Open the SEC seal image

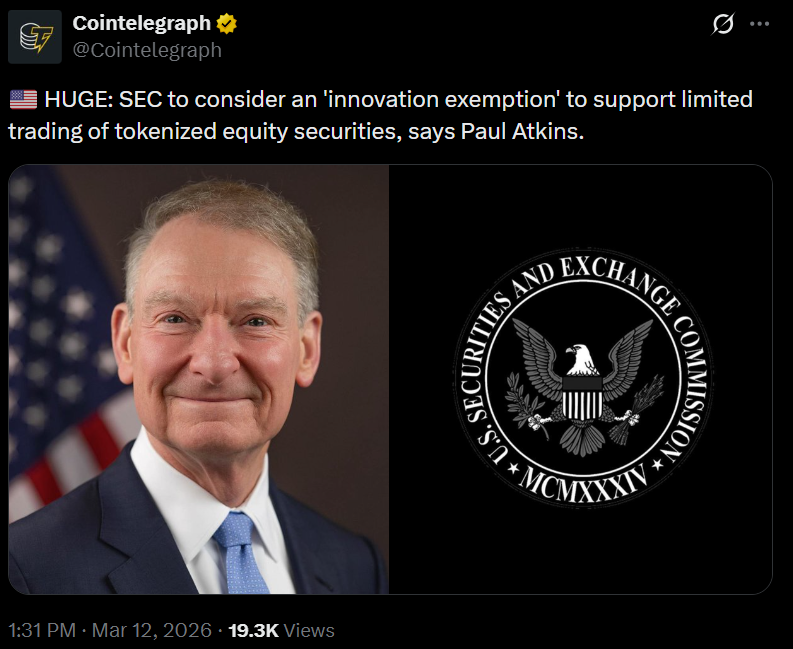coord(580,380)
